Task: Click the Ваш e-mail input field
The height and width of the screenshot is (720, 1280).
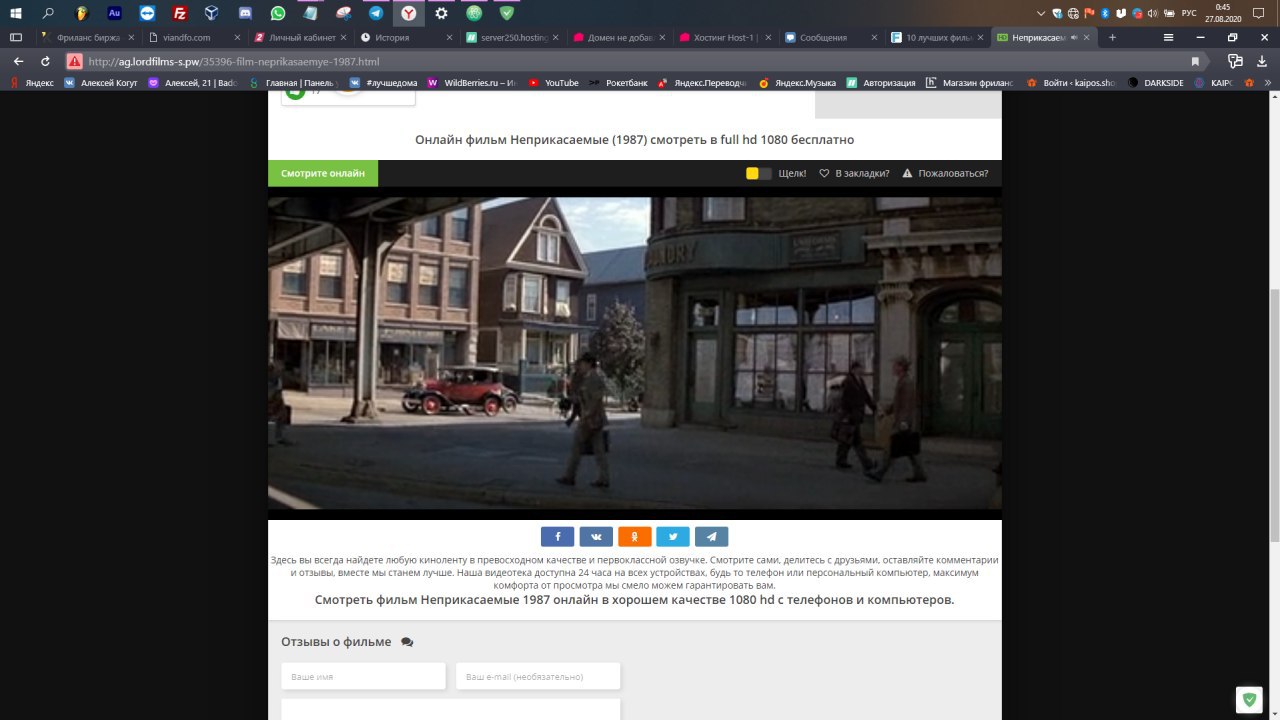Action: tap(538, 676)
